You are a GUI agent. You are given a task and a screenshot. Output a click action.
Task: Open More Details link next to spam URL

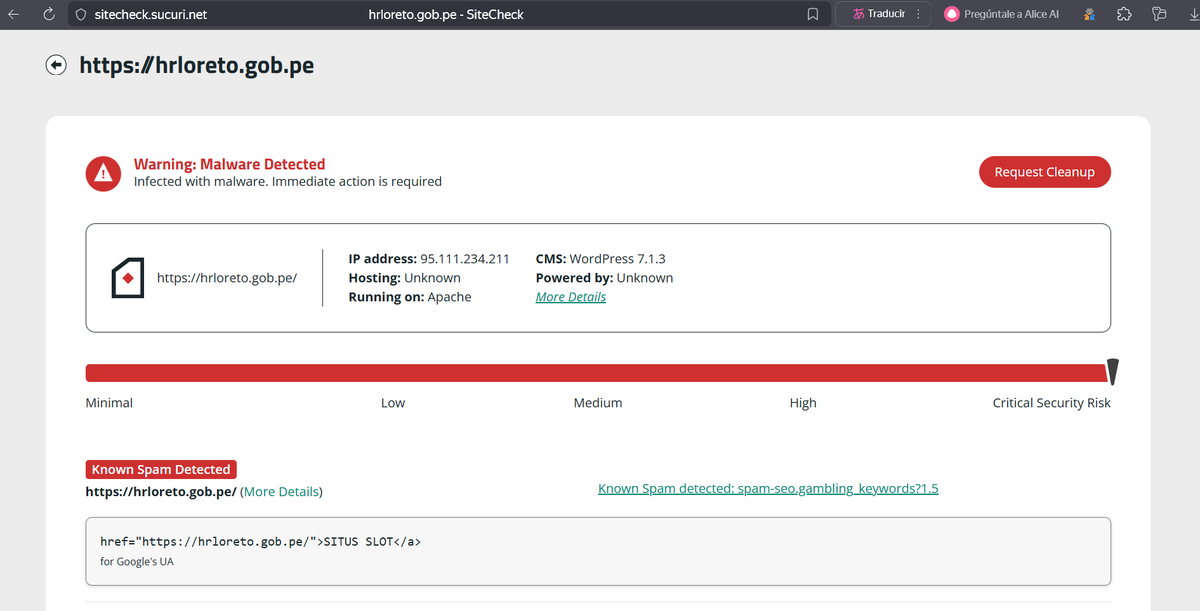(282, 492)
